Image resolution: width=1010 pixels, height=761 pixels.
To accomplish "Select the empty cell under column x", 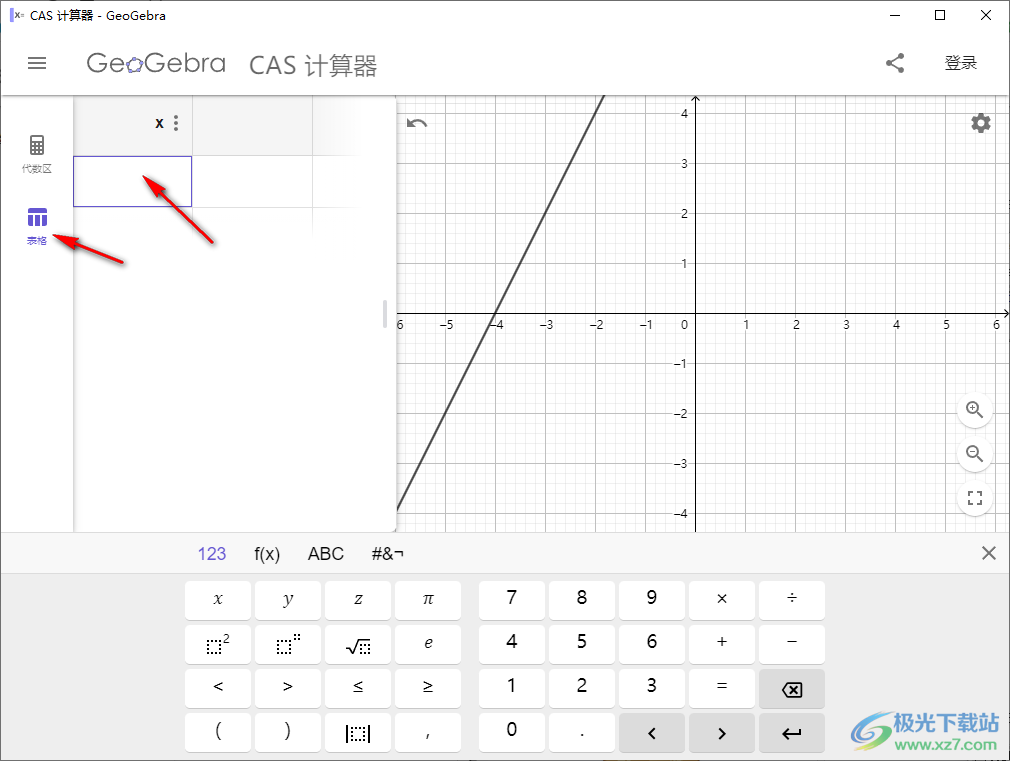I will point(132,181).
